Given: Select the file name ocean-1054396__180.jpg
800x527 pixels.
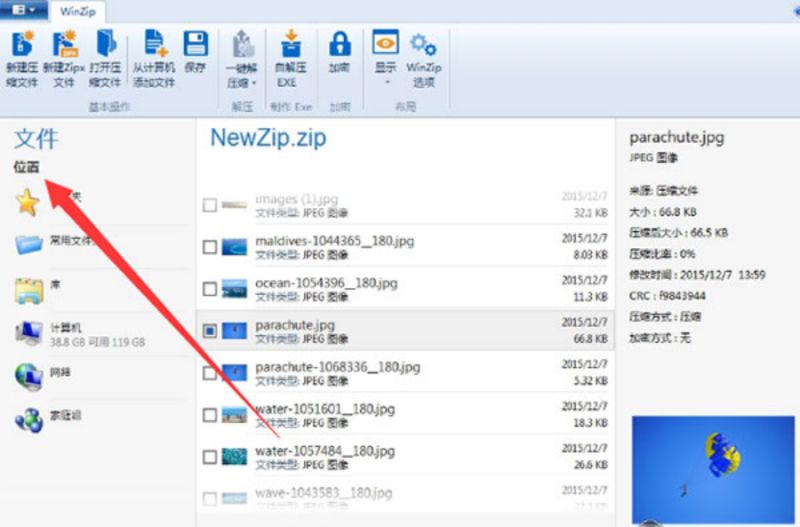Looking at the screenshot, I should click(x=326, y=283).
